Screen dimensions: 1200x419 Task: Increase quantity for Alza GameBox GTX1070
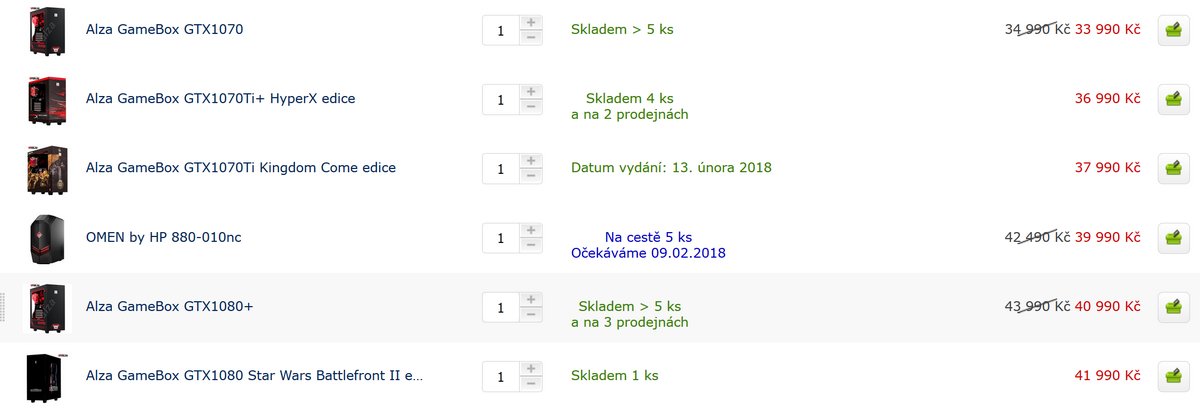(x=531, y=22)
